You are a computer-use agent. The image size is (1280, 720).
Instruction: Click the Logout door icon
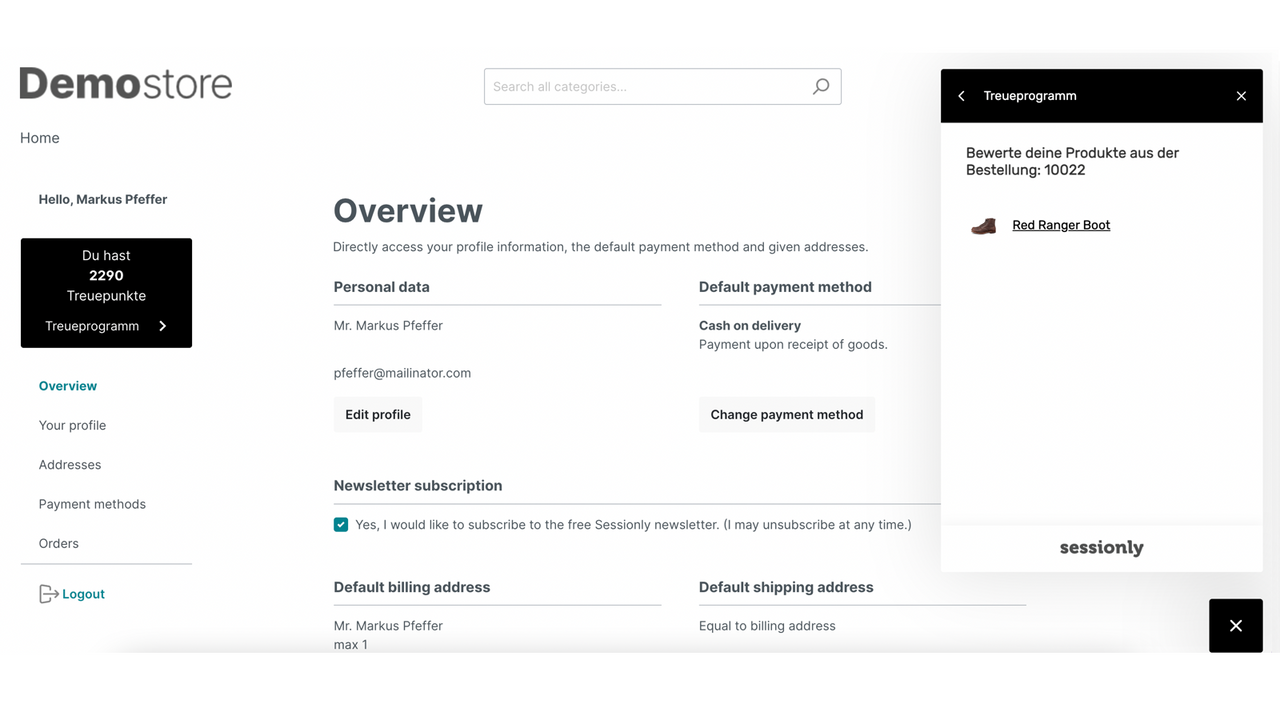(x=48, y=594)
